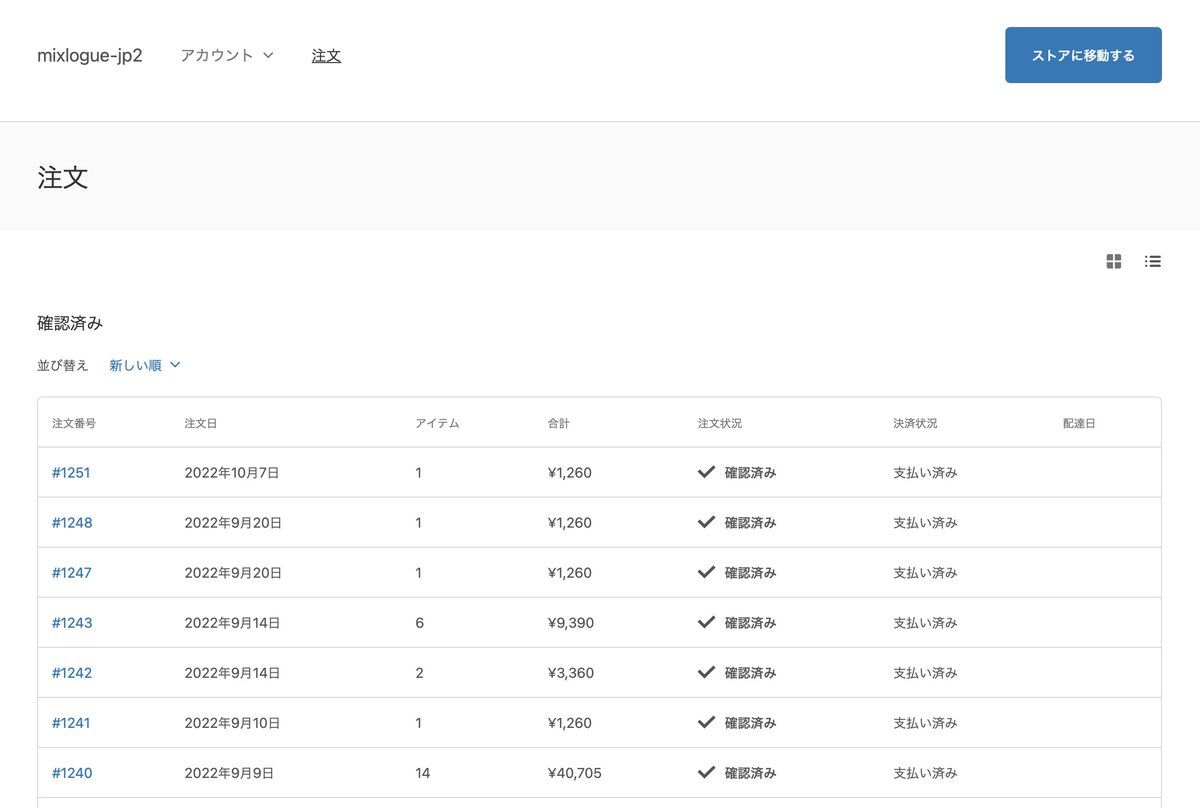Select date 2022年10月7日
Viewport: 1200px width, 808px height.
click(232, 472)
